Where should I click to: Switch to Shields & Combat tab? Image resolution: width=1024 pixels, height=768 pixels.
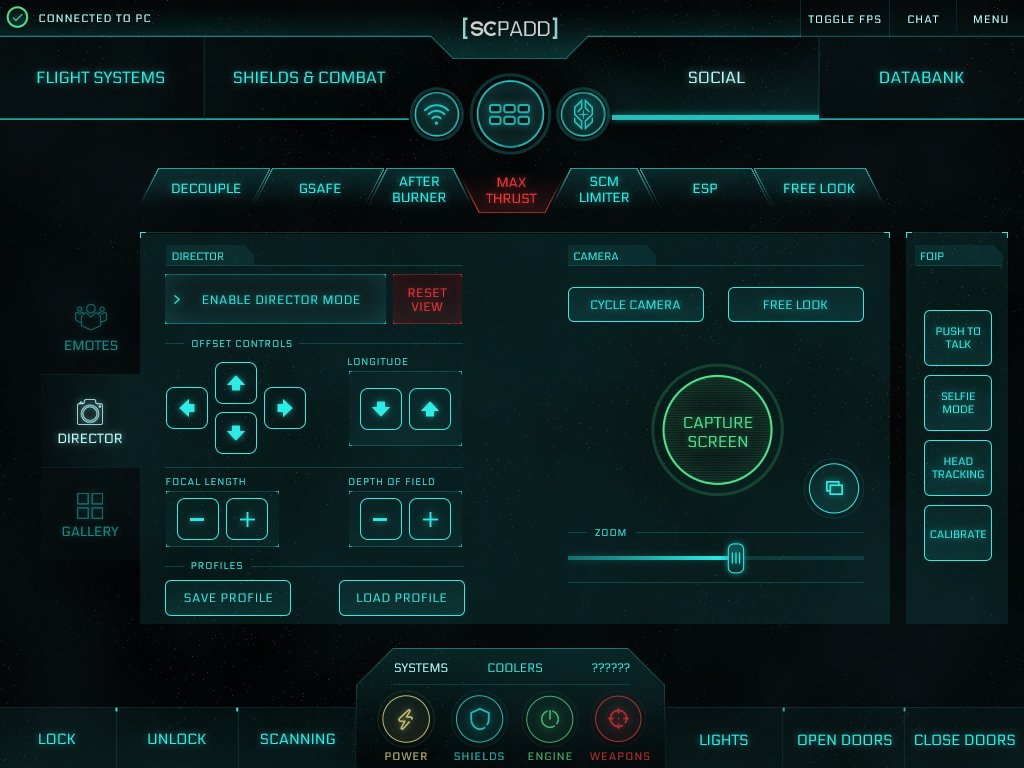click(309, 78)
